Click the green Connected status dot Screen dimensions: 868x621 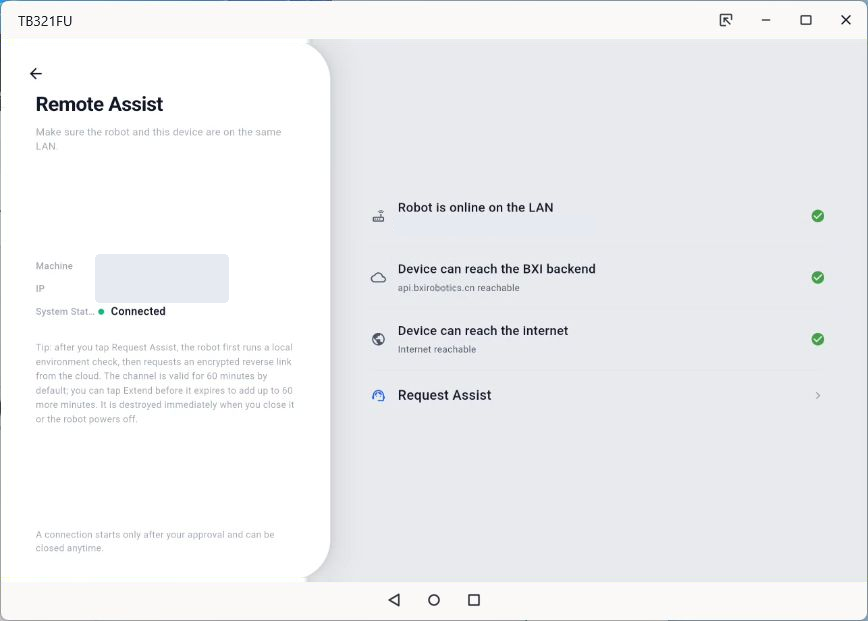[x=101, y=312]
